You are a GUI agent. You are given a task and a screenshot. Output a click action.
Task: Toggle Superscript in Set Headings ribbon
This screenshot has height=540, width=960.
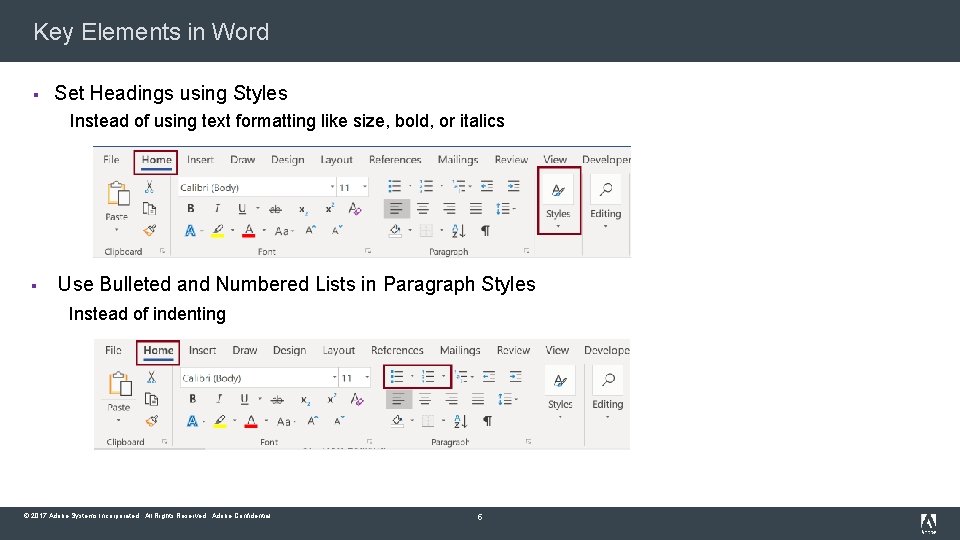329,208
